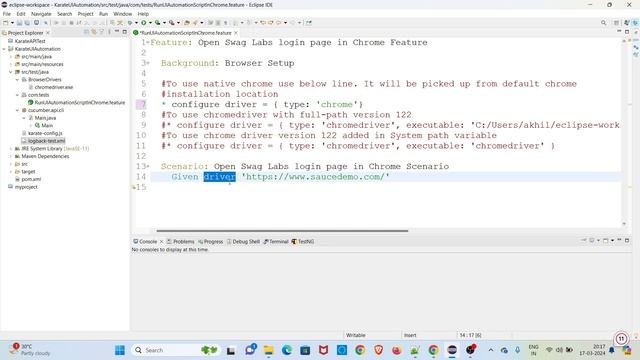Select the KarateAPITest project
The height and width of the screenshot is (360, 640).
(x=30, y=41)
